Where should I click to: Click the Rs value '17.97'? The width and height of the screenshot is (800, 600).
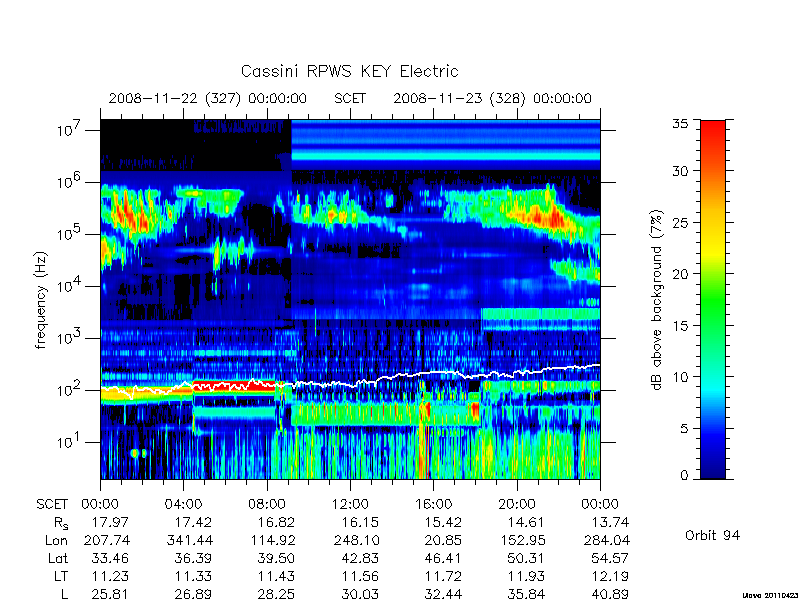110,522
